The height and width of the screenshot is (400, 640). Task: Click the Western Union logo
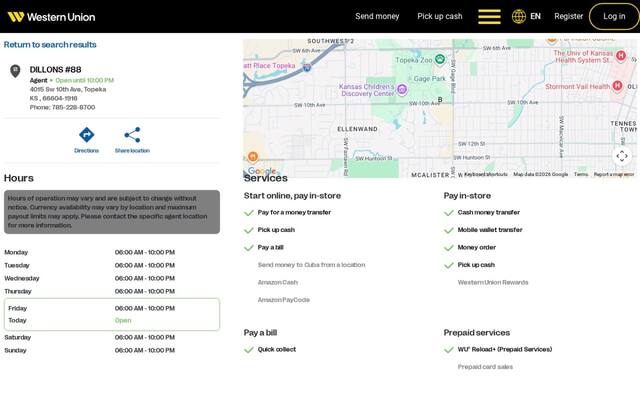pyautogui.click(x=51, y=17)
